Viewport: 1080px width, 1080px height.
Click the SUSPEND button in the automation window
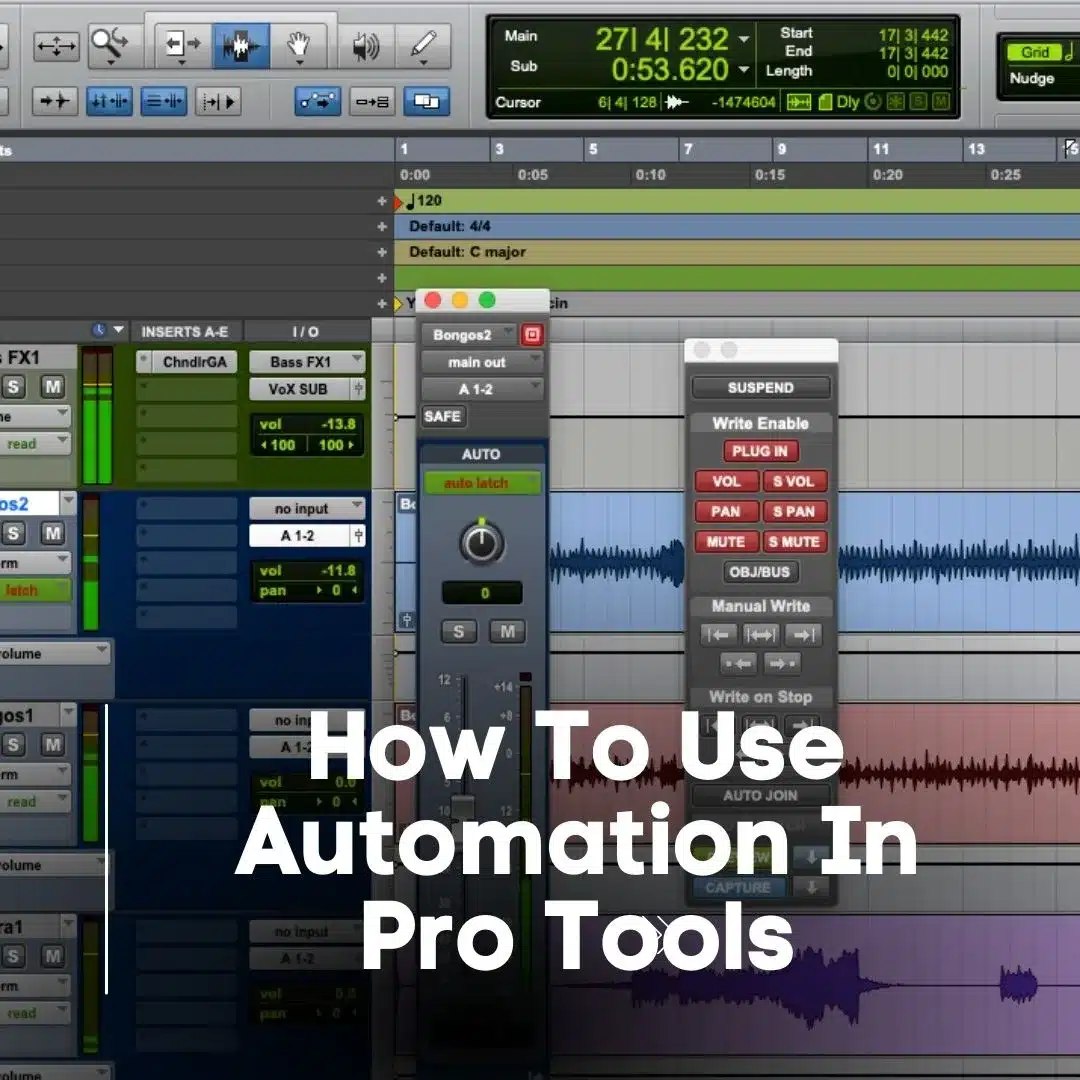click(762, 387)
